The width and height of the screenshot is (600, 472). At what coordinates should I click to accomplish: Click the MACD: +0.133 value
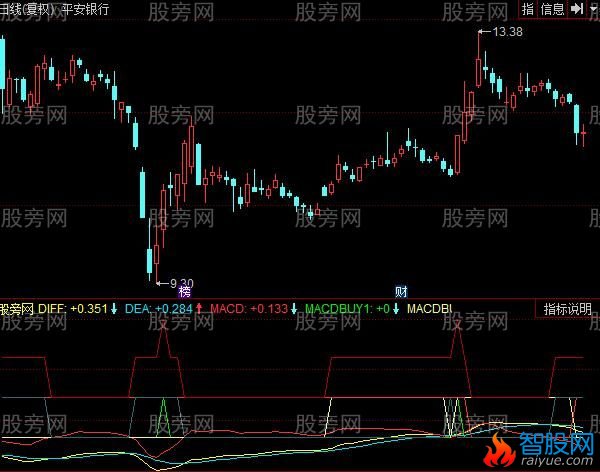249,309
